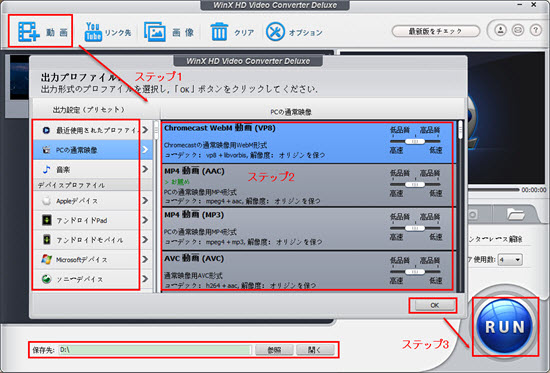Click the Android icon beside アンドロイドモバイル
The image size is (550, 373).
46,240
